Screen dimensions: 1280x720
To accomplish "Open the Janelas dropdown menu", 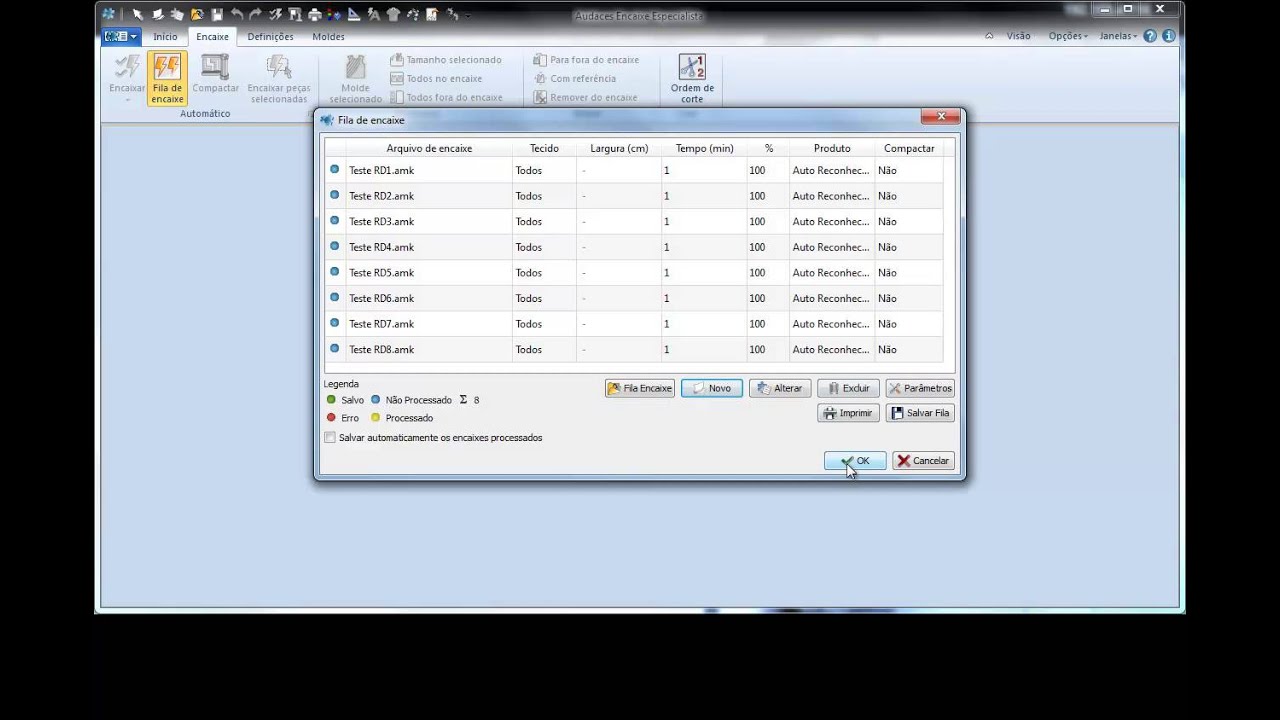I will [1119, 36].
